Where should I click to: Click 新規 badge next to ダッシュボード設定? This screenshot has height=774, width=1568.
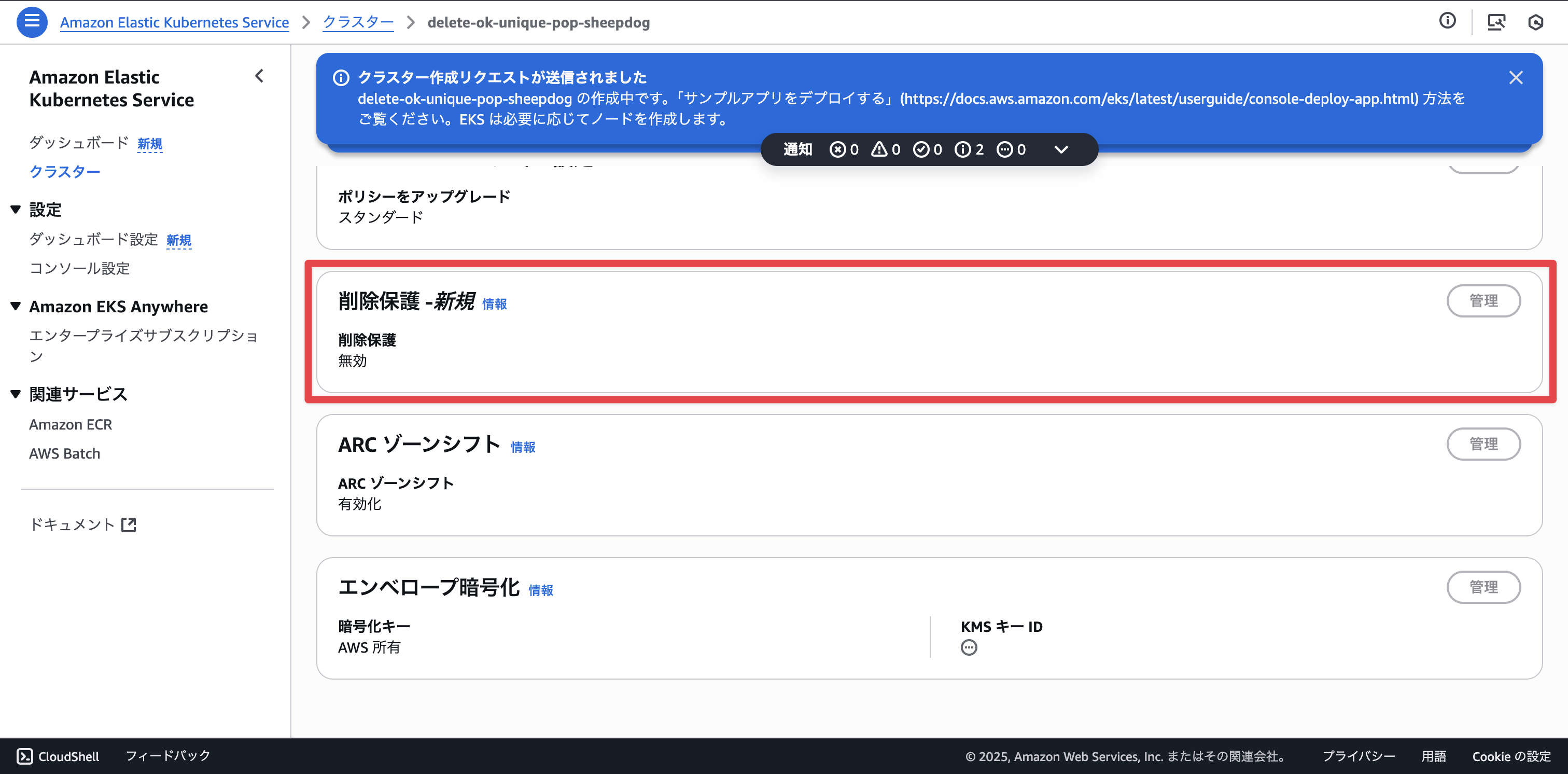[179, 241]
